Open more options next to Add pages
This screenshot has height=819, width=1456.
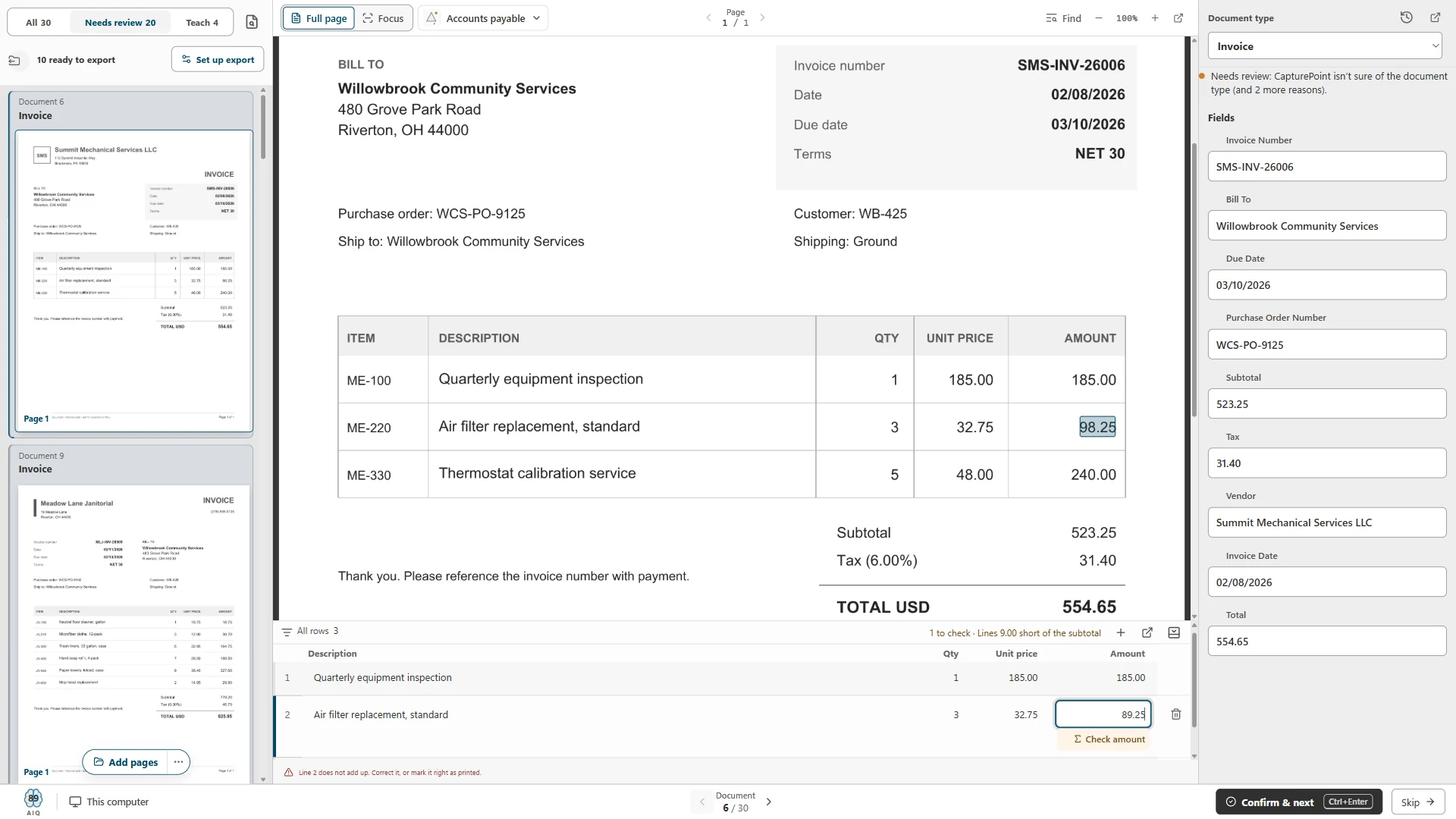[178, 762]
